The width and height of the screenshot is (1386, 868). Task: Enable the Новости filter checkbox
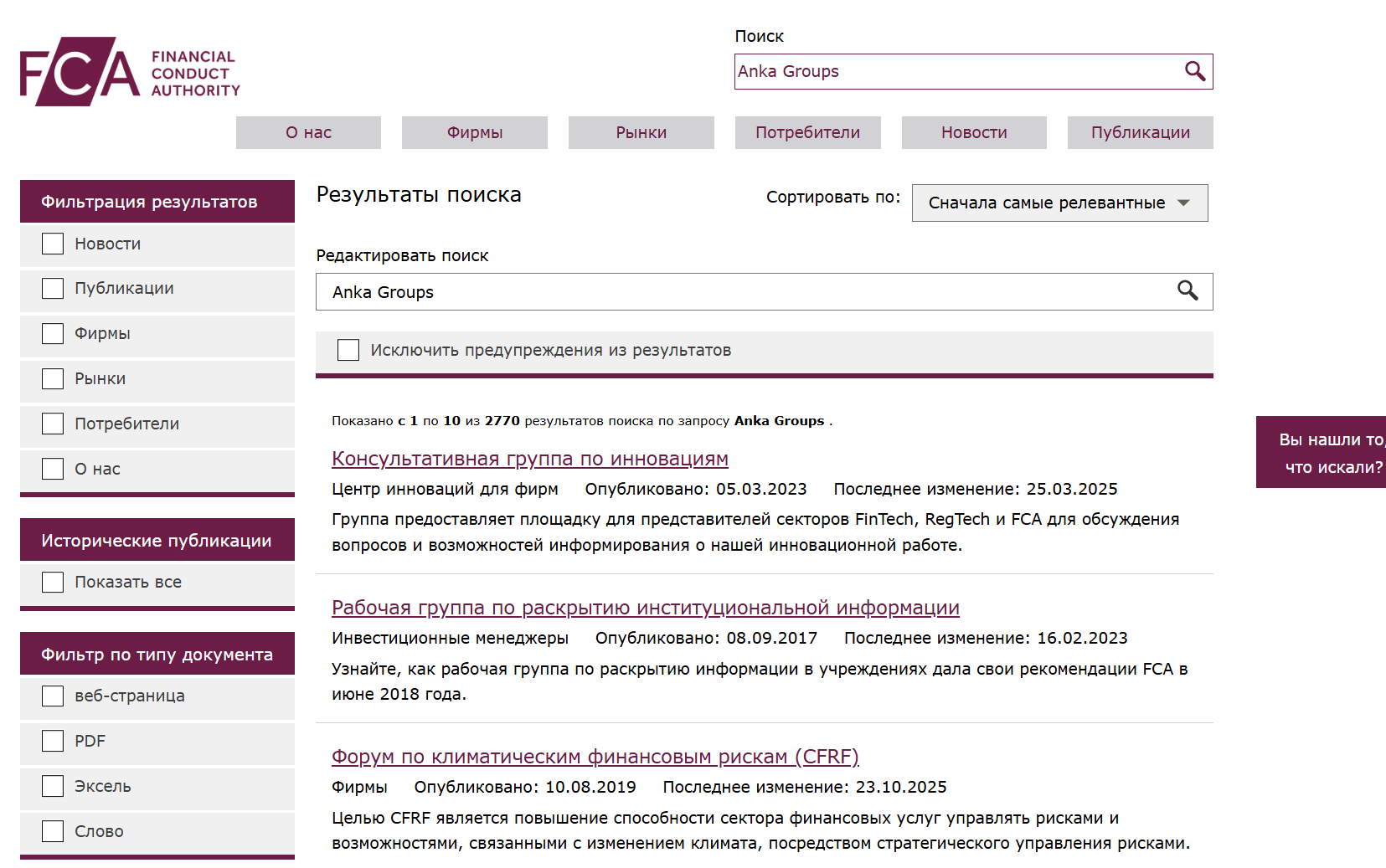pyautogui.click(x=53, y=244)
